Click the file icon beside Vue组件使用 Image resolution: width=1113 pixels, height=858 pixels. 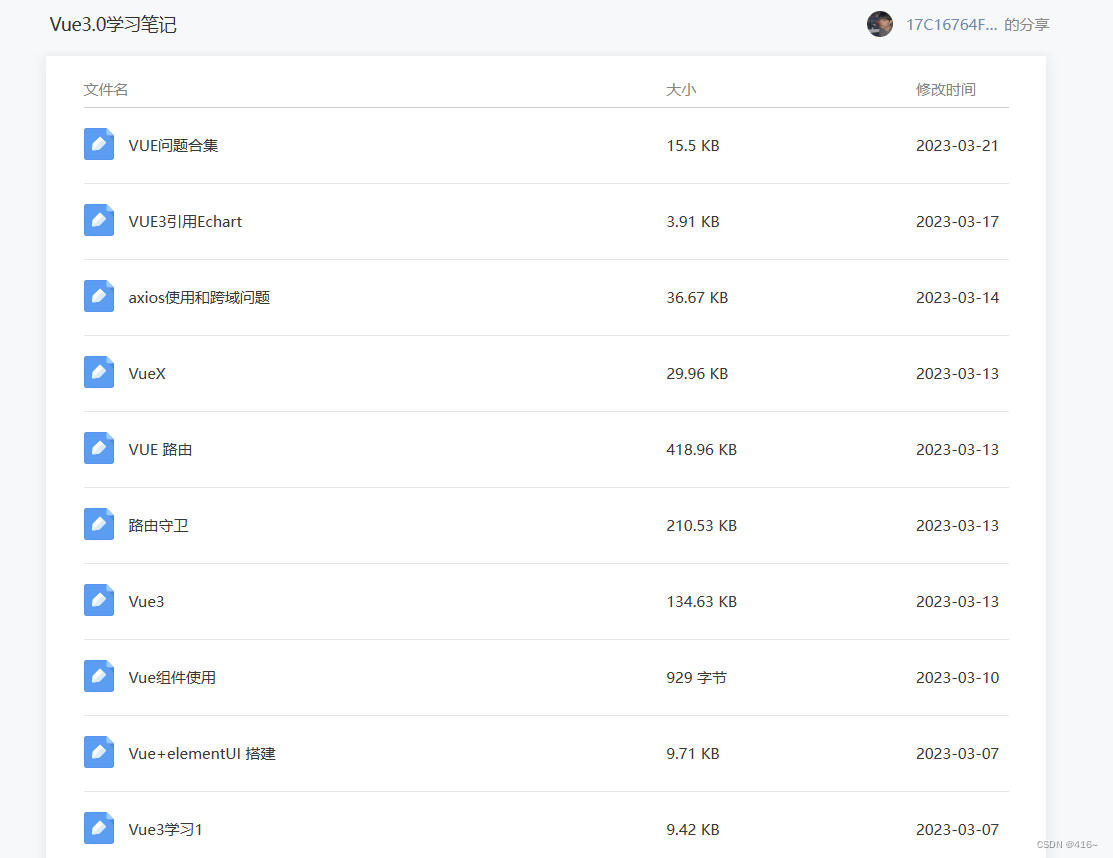(x=99, y=676)
